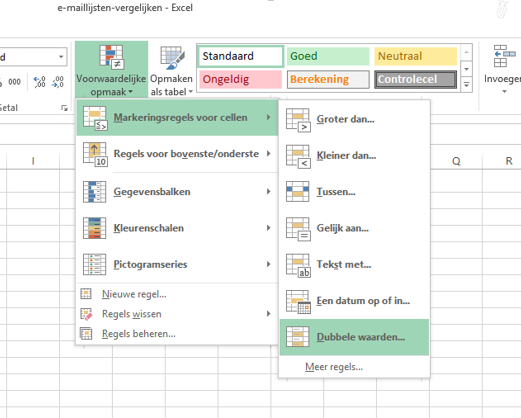Select the Een datum op of in icon
The width and height of the screenshot is (521, 418).
pos(298,301)
